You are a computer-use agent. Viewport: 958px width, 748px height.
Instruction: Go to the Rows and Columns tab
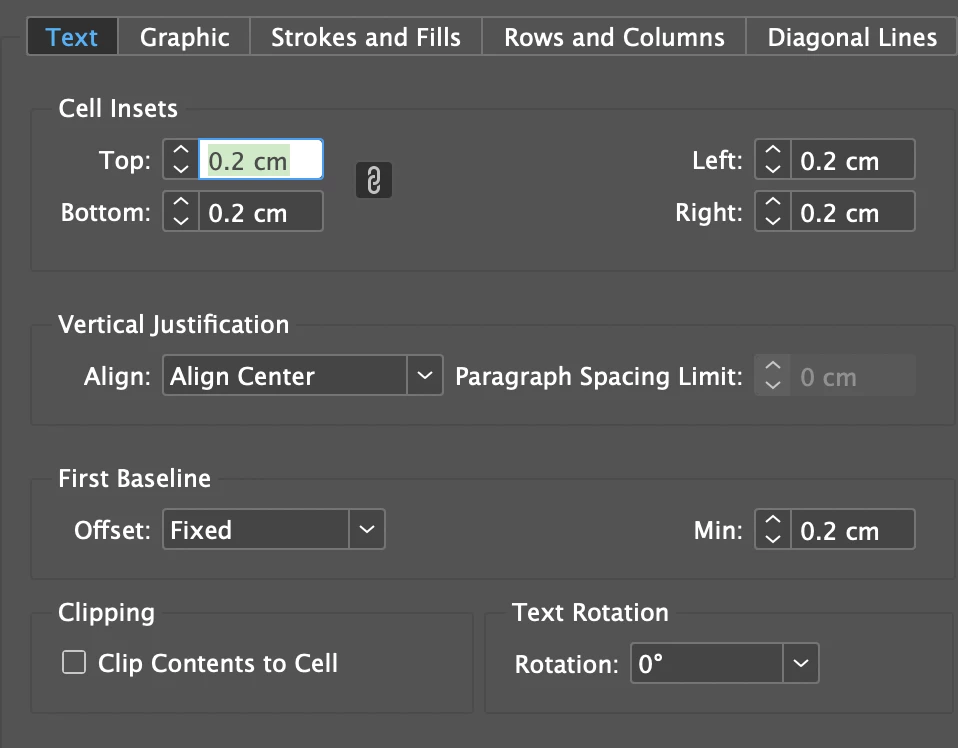[x=614, y=38]
